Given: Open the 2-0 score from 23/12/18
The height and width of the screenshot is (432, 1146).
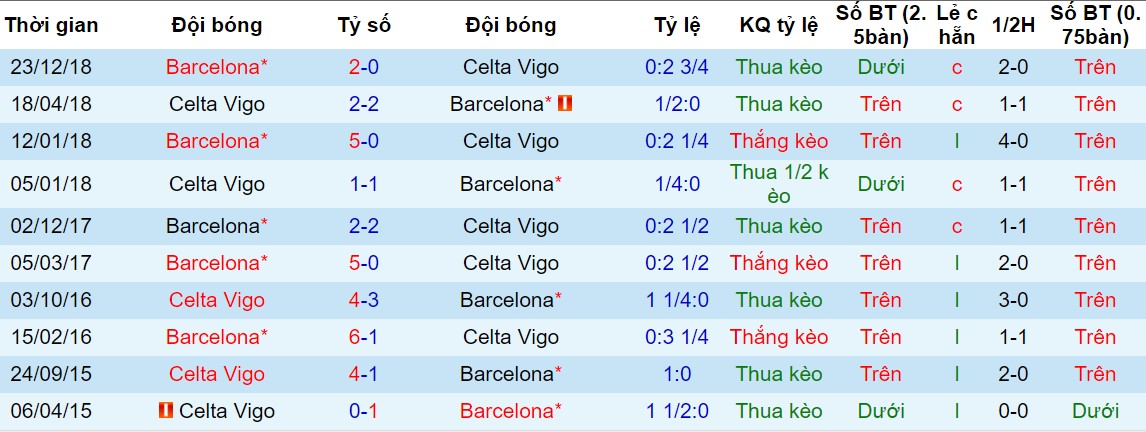Looking at the screenshot, I should [364, 67].
